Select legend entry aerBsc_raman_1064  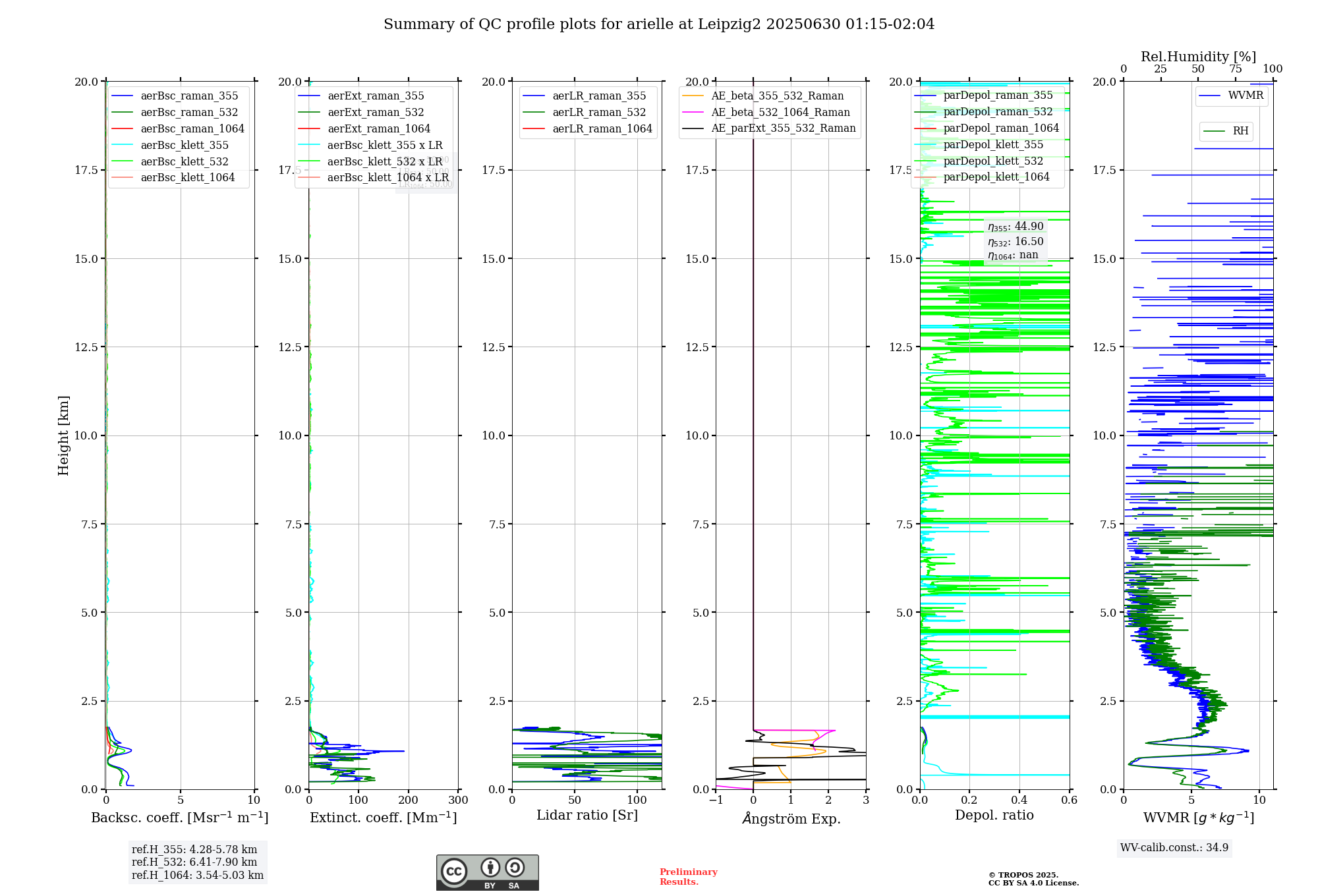point(177,129)
